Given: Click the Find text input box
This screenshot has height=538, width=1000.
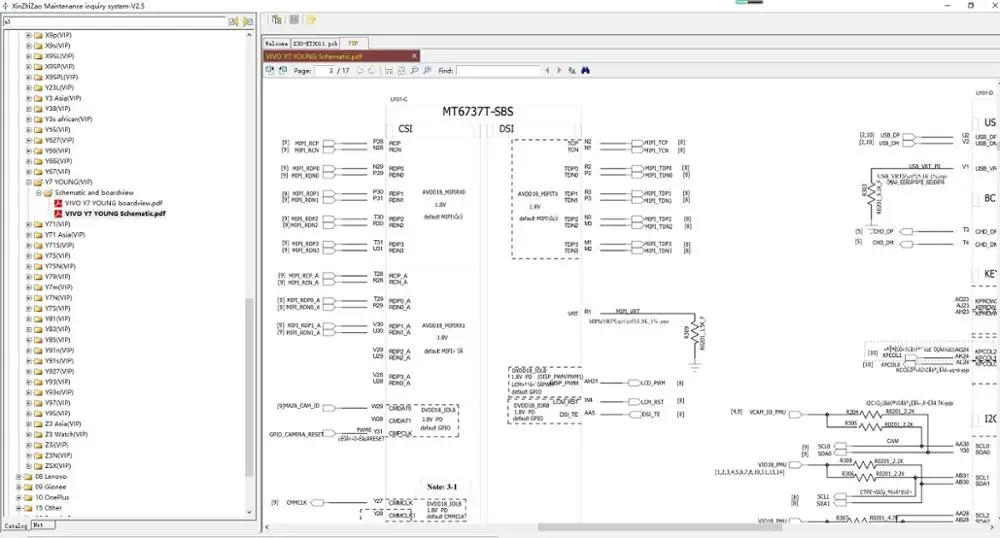Looking at the screenshot, I should (498, 70).
